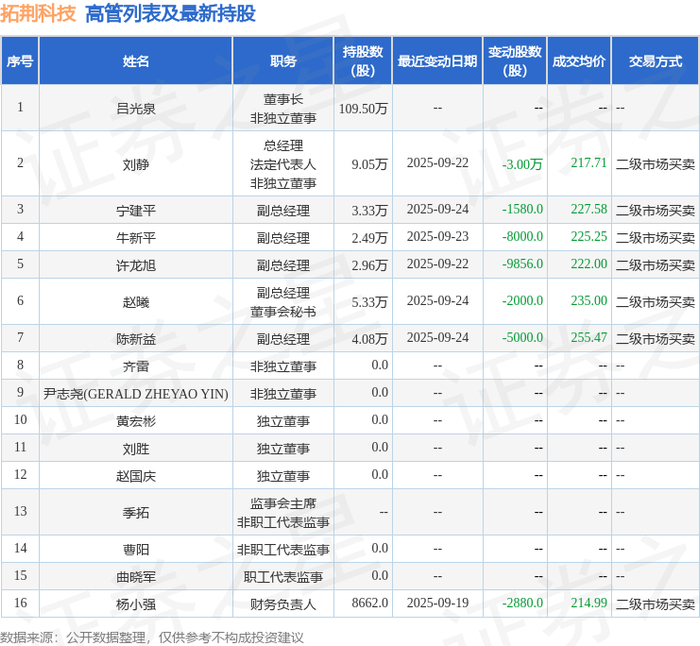Viewport: 700px width, 646px height.
Task: Click 二级市场买卖 in 杨小强's row
Action: pyautogui.click(x=655, y=604)
